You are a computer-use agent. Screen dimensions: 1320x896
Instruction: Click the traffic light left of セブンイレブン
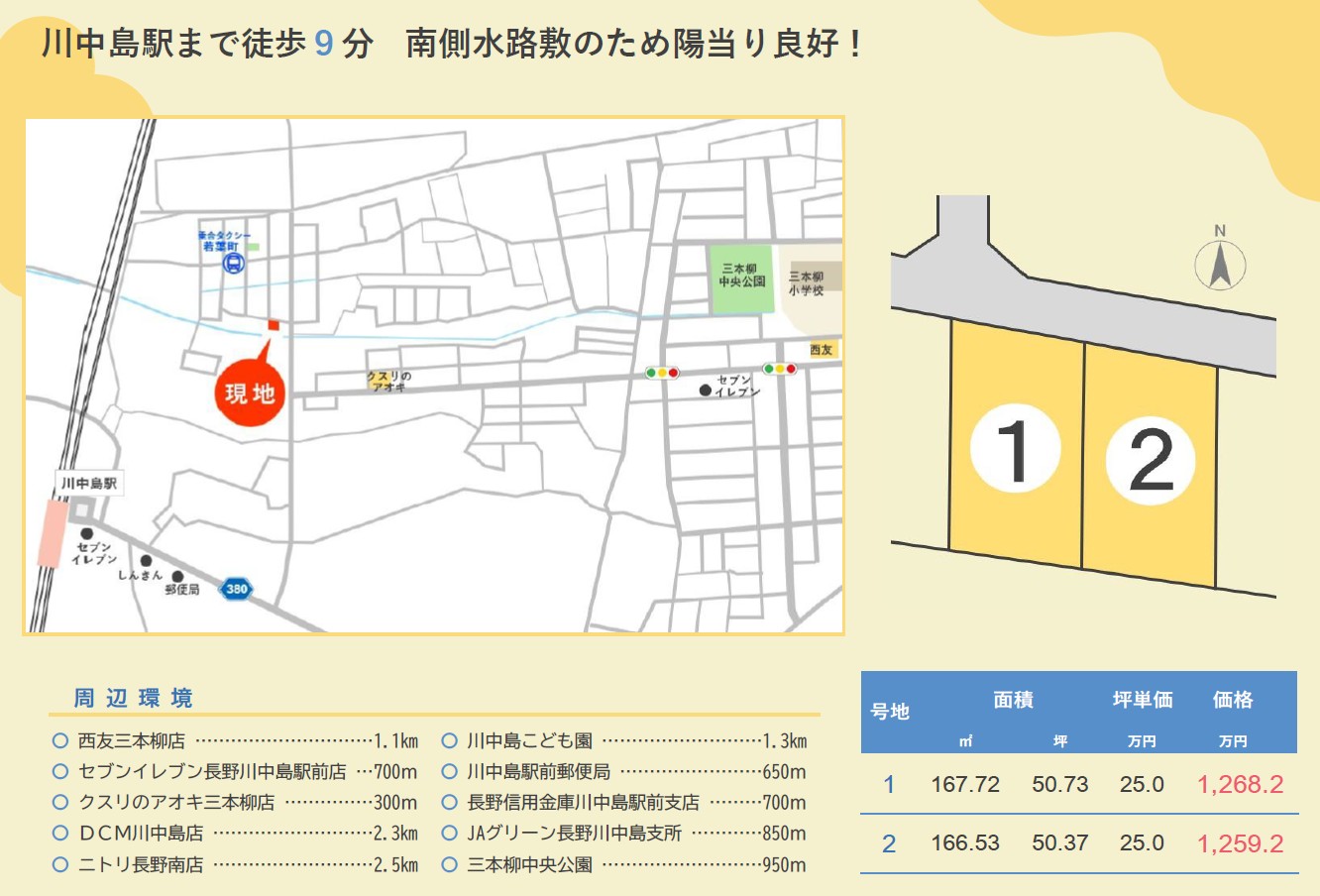click(x=662, y=373)
